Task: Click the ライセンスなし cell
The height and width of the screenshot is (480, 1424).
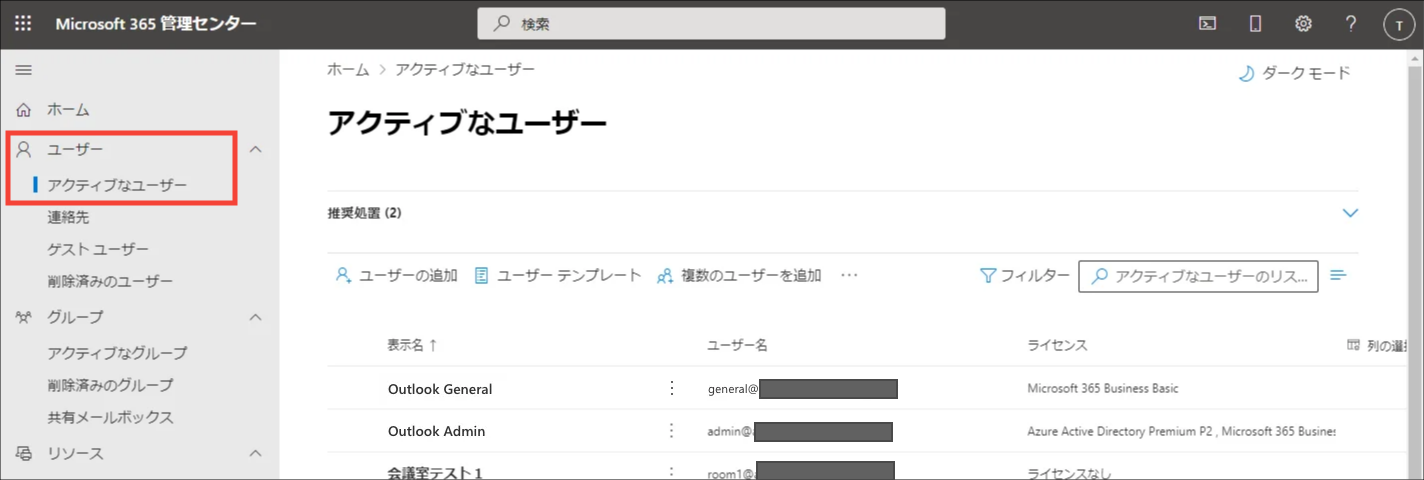Action: (x=1069, y=473)
